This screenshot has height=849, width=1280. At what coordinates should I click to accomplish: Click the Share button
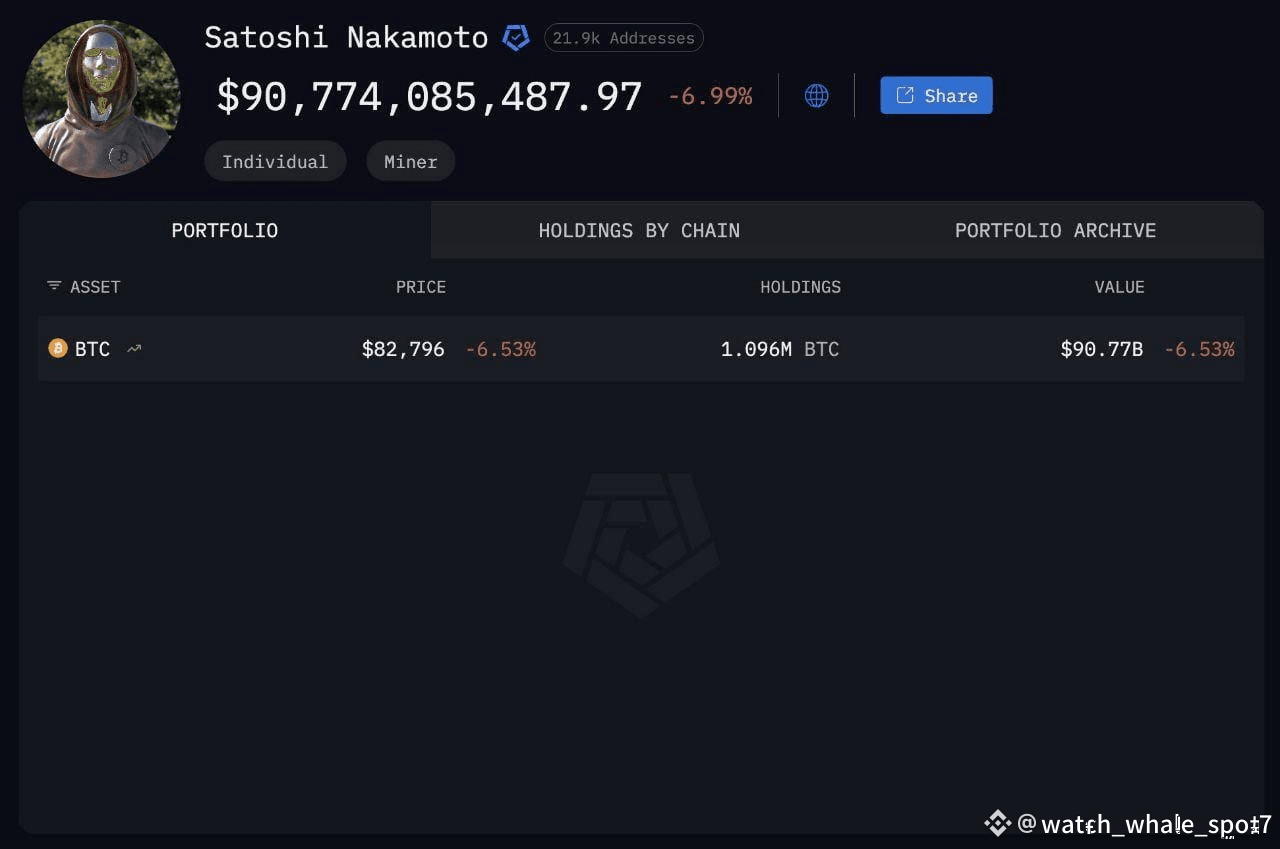pyautogui.click(x=936, y=95)
